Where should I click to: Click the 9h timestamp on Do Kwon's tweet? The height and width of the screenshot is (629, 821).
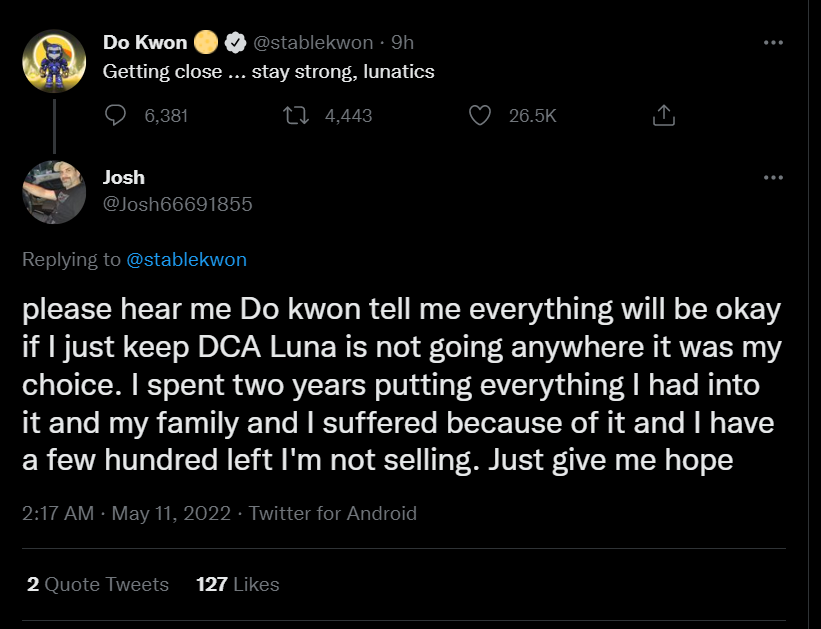(x=402, y=43)
